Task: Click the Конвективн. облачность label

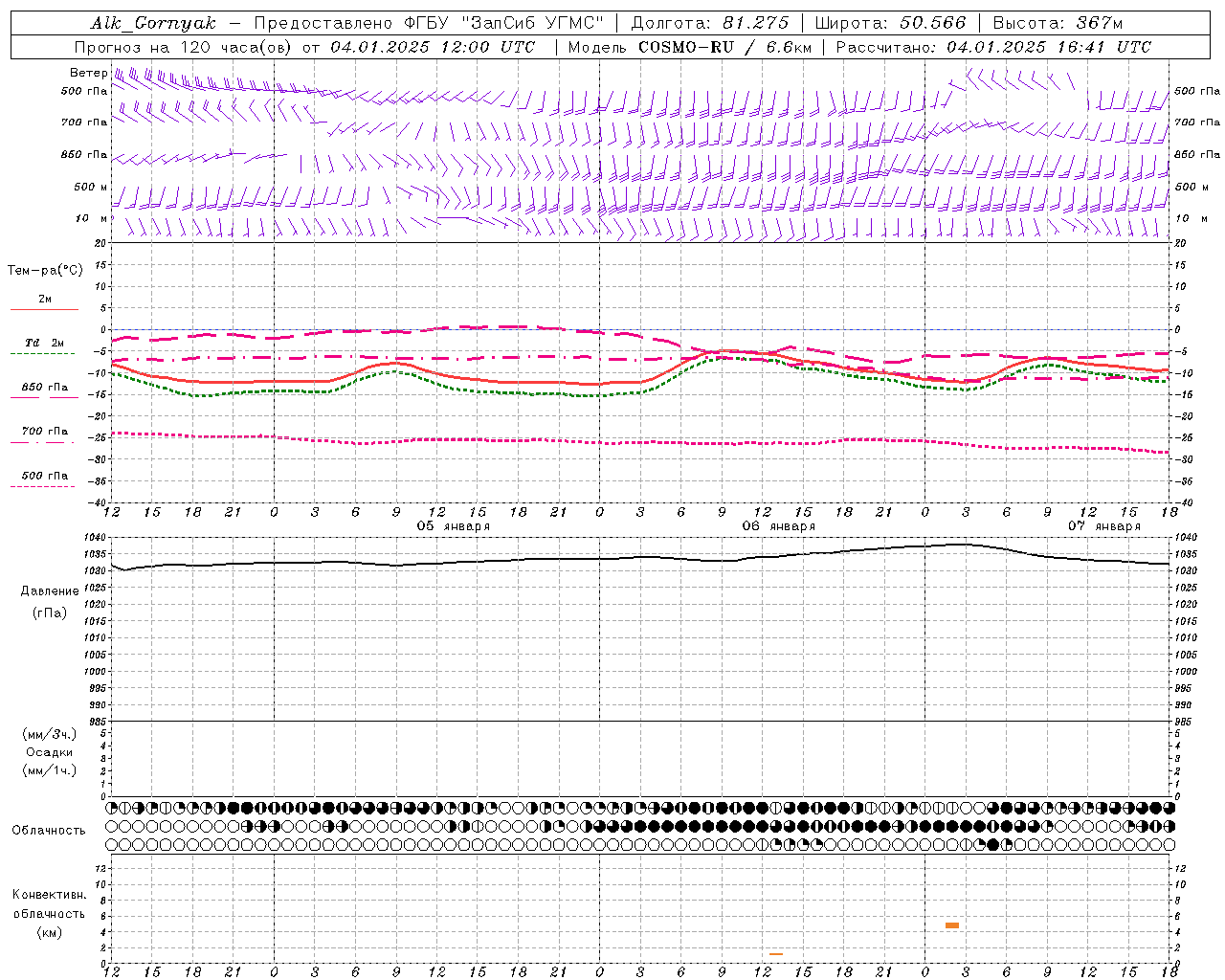Action: coord(49,904)
